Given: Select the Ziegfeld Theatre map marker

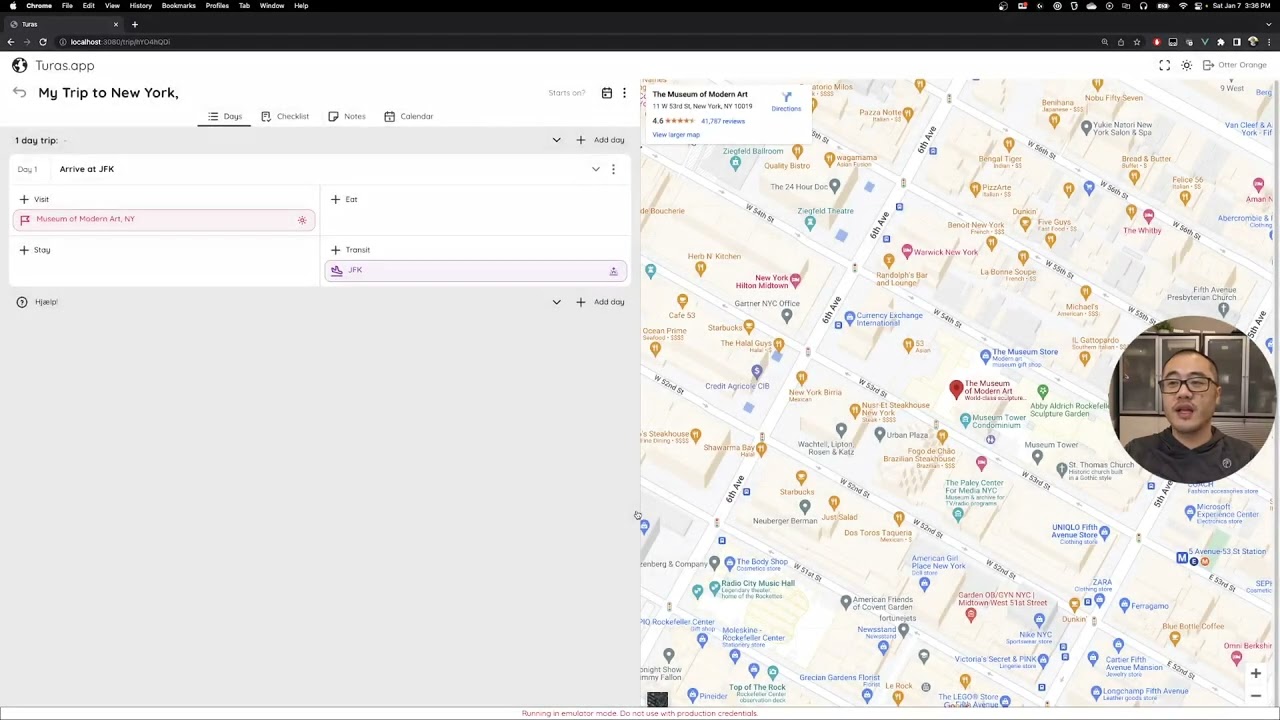Looking at the screenshot, I should point(810,221).
